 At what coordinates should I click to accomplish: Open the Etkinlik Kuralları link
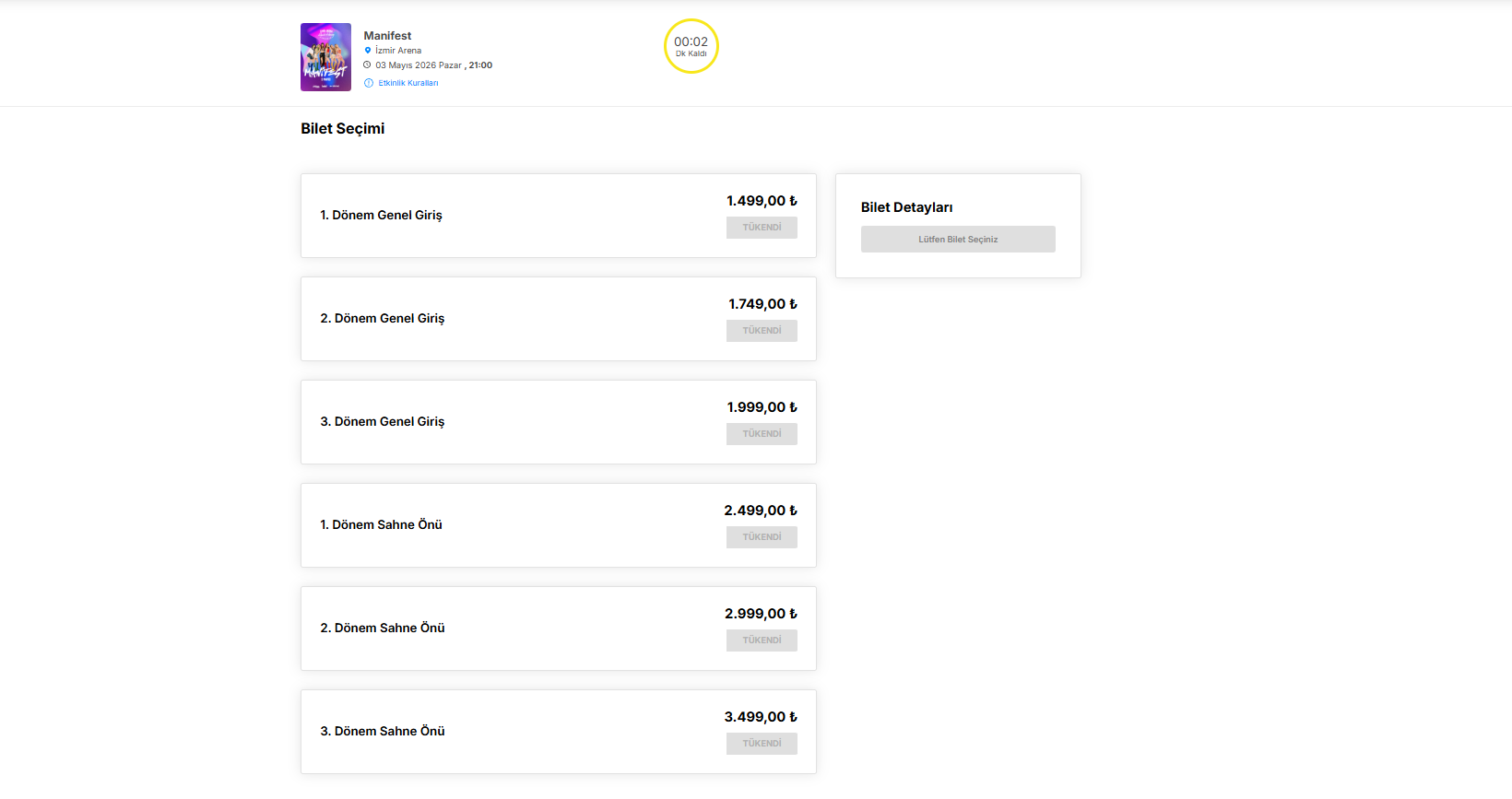[x=408, y=83]
